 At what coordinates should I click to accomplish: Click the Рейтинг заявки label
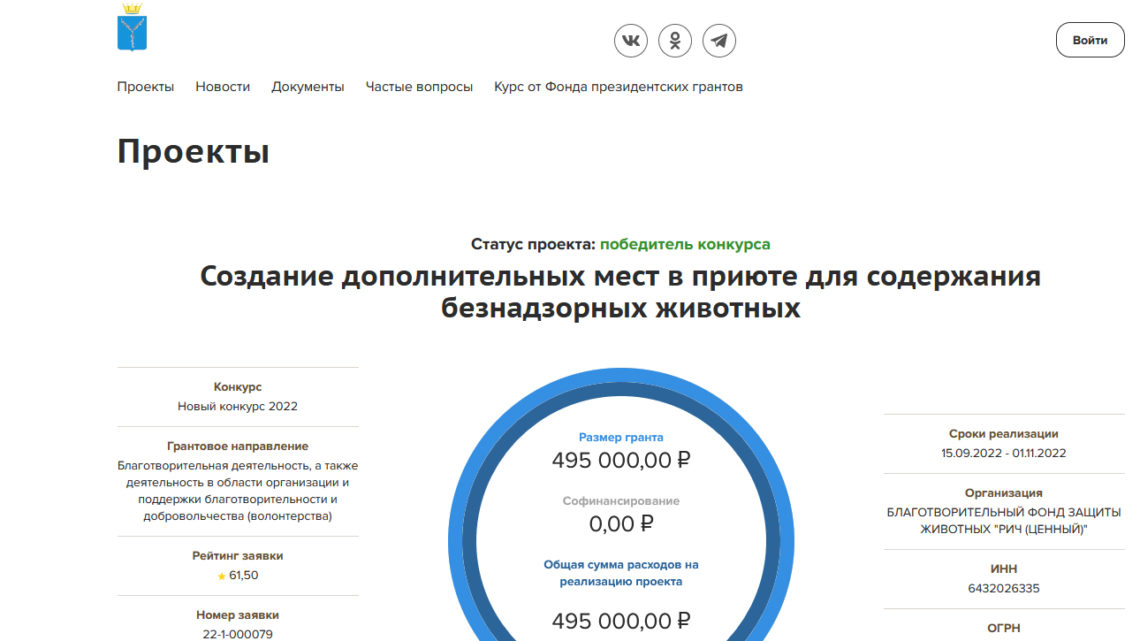[238, 556]
